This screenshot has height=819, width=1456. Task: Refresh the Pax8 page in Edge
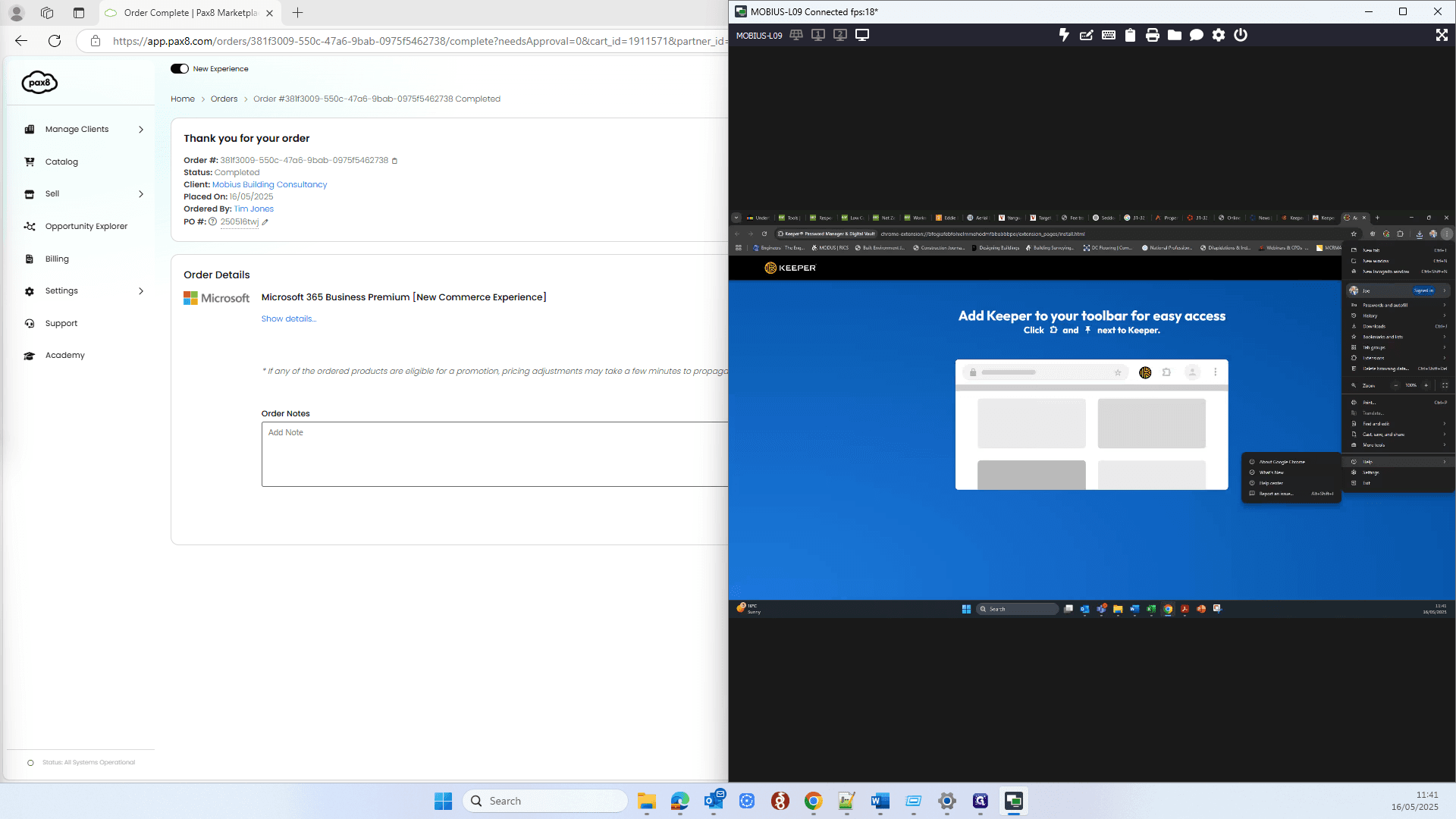click(x=55, y=41)
